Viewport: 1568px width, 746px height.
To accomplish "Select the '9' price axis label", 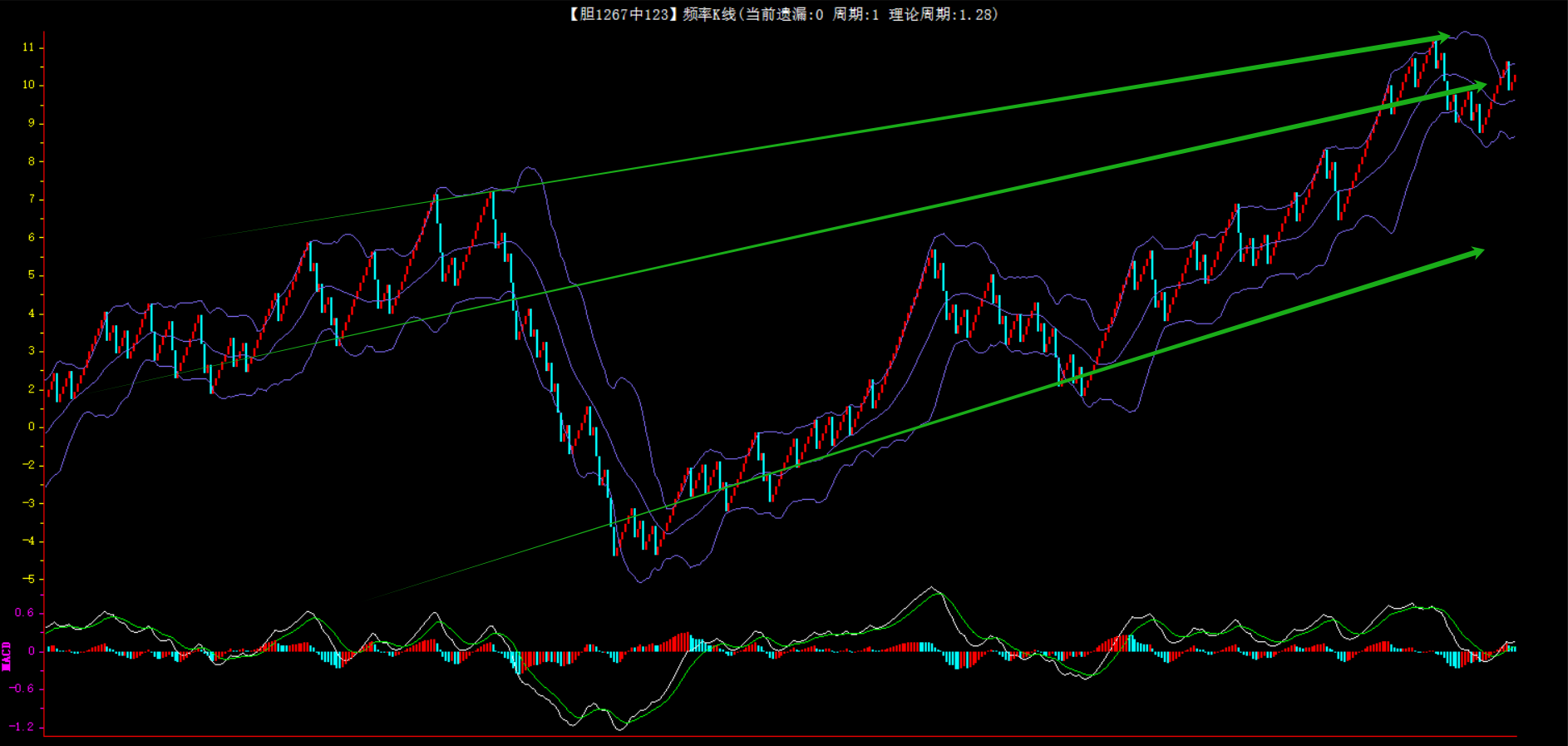I will (32, 123).
